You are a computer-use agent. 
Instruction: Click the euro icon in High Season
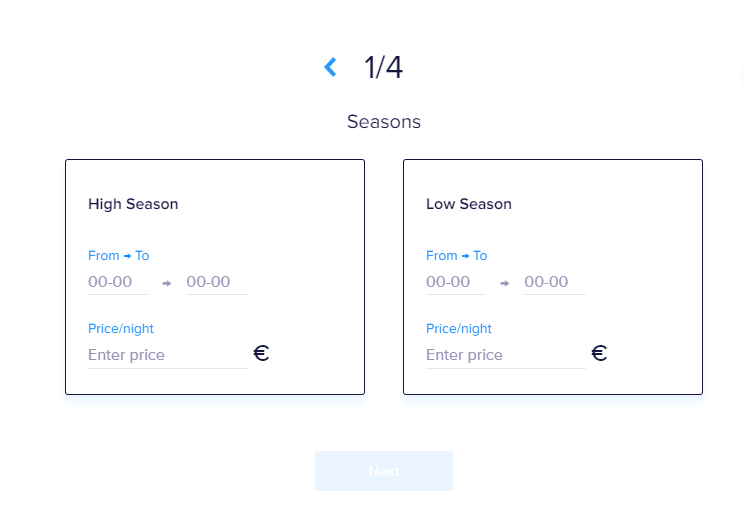coord(261,353)
